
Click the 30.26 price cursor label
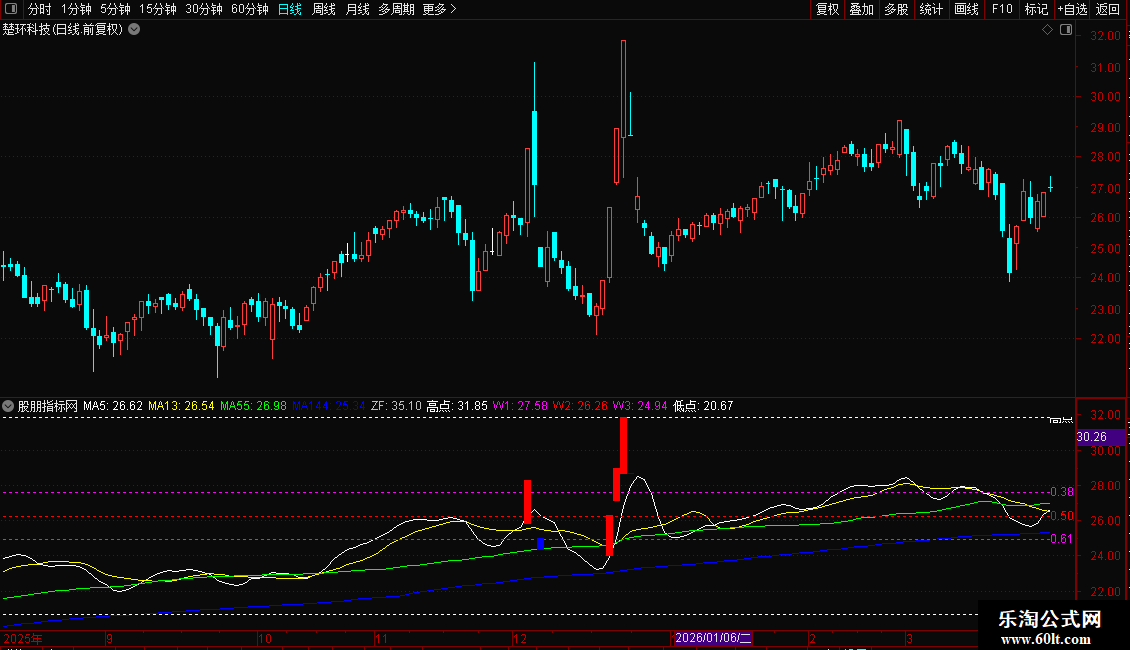1100,437
